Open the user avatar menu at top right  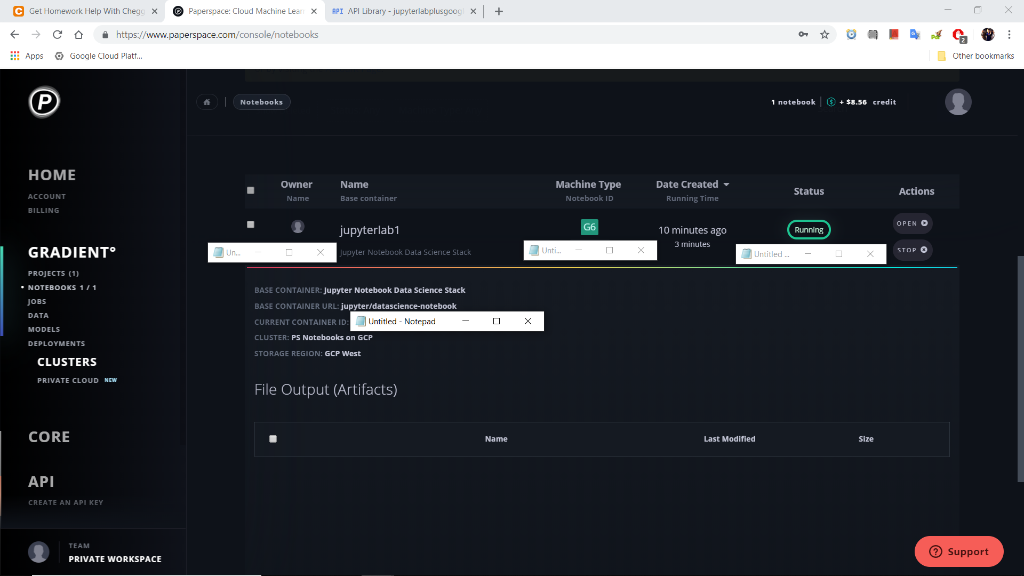click(958, 102)
